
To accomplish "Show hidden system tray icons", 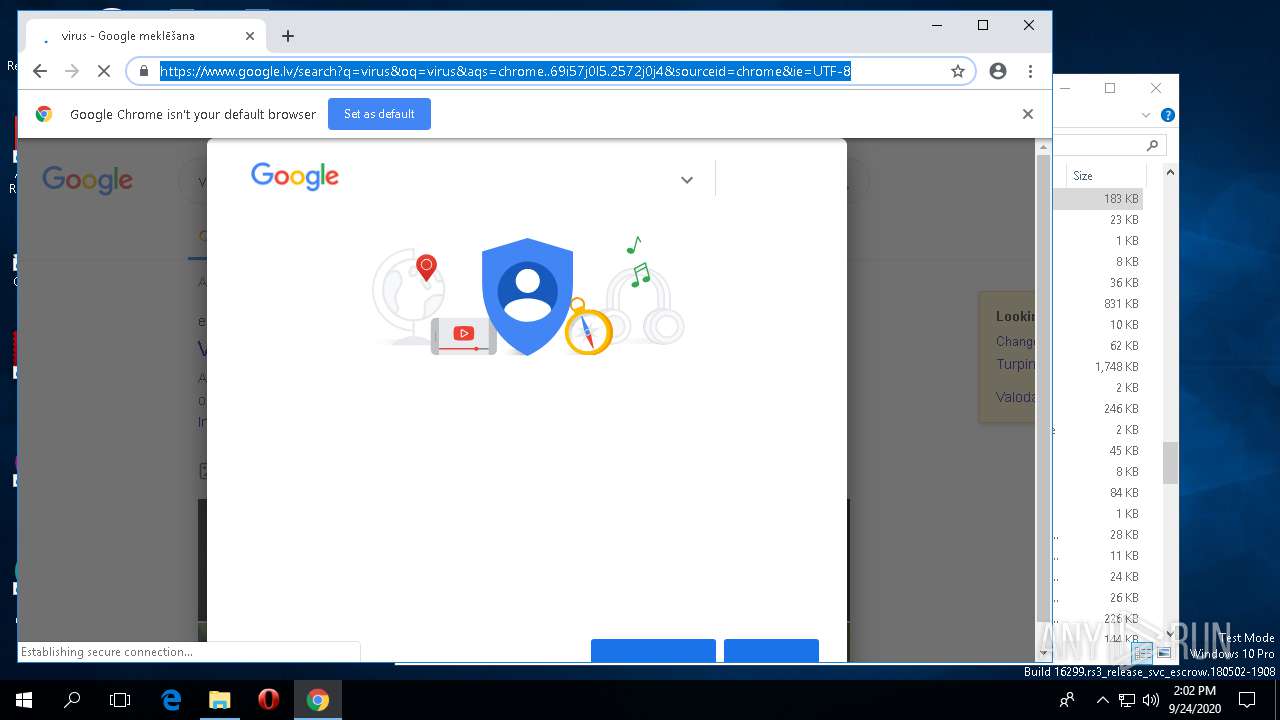I will [1102, 700].
